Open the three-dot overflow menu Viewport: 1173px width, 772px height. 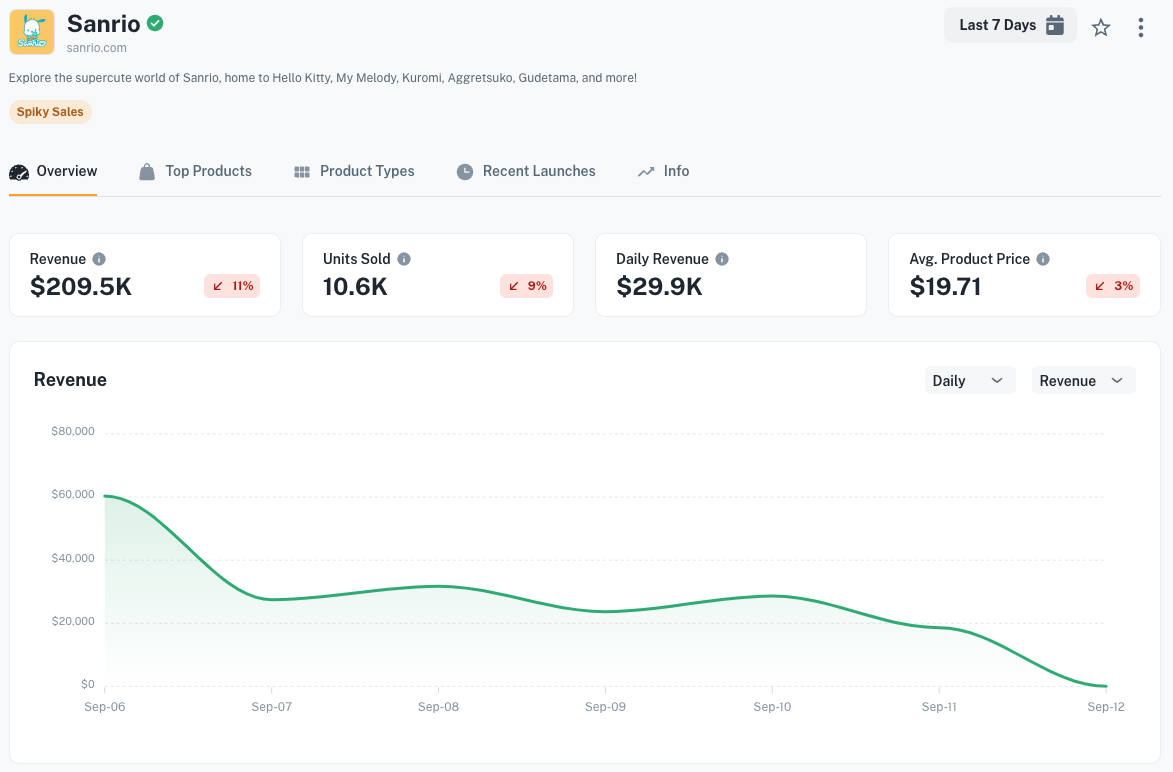1141,27
